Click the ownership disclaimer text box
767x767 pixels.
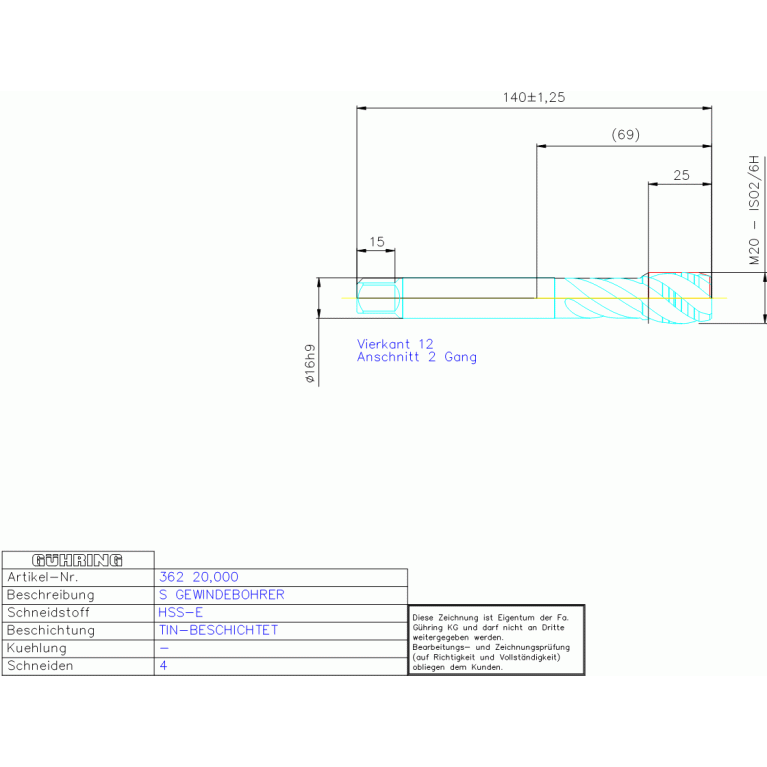496,640
